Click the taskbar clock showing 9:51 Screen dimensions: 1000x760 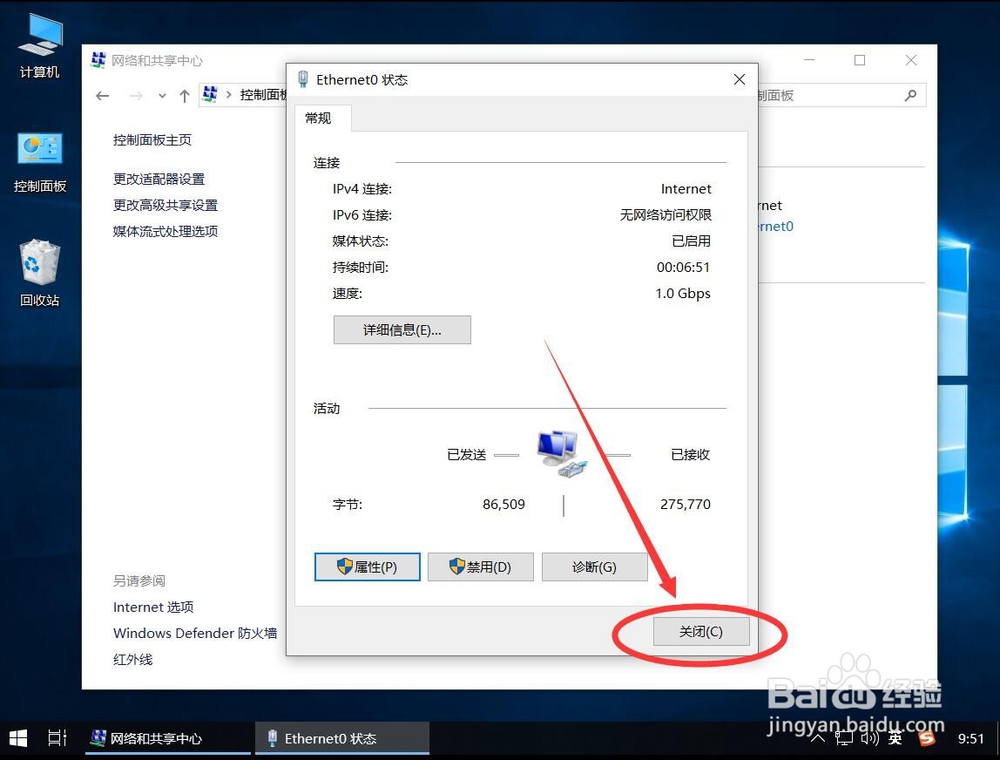[971, 738]
